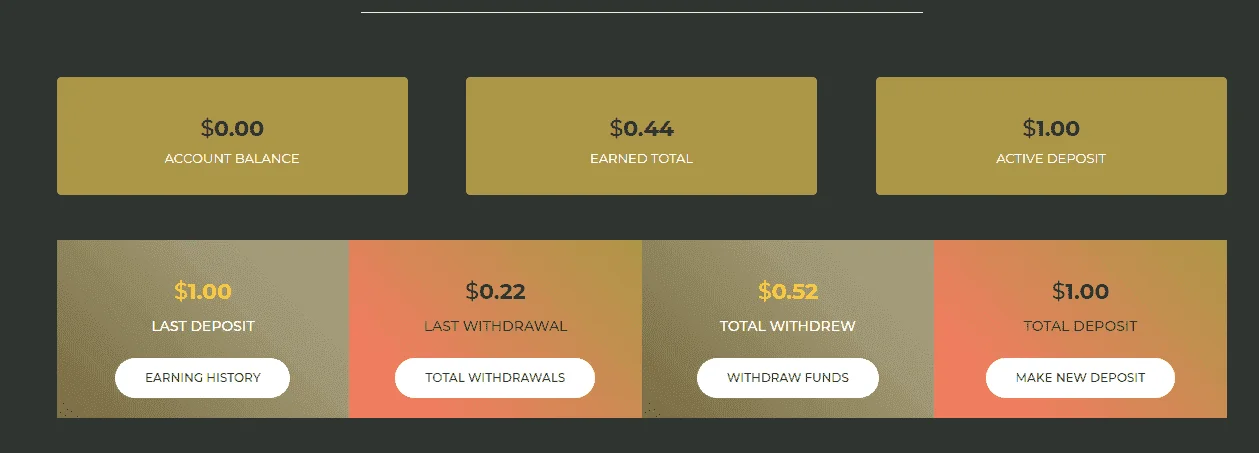1259x453 pixels.
Task: Select the Last Withdrawal label
Action: tap(495, 326)
